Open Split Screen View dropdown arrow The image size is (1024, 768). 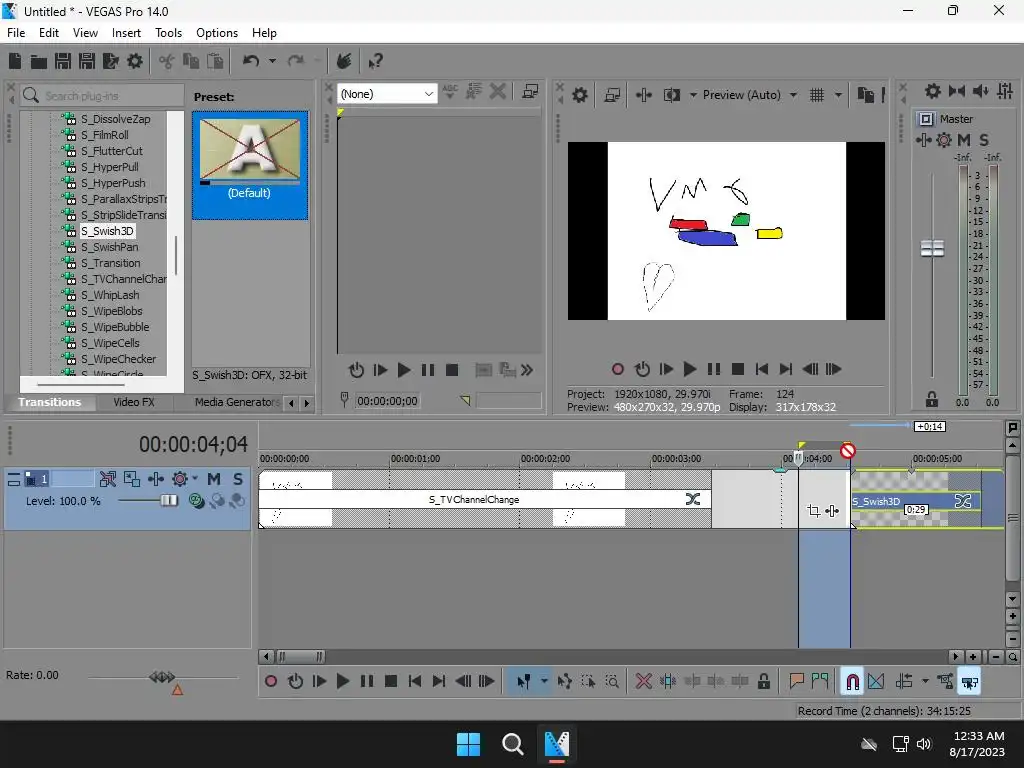point(693,95)
